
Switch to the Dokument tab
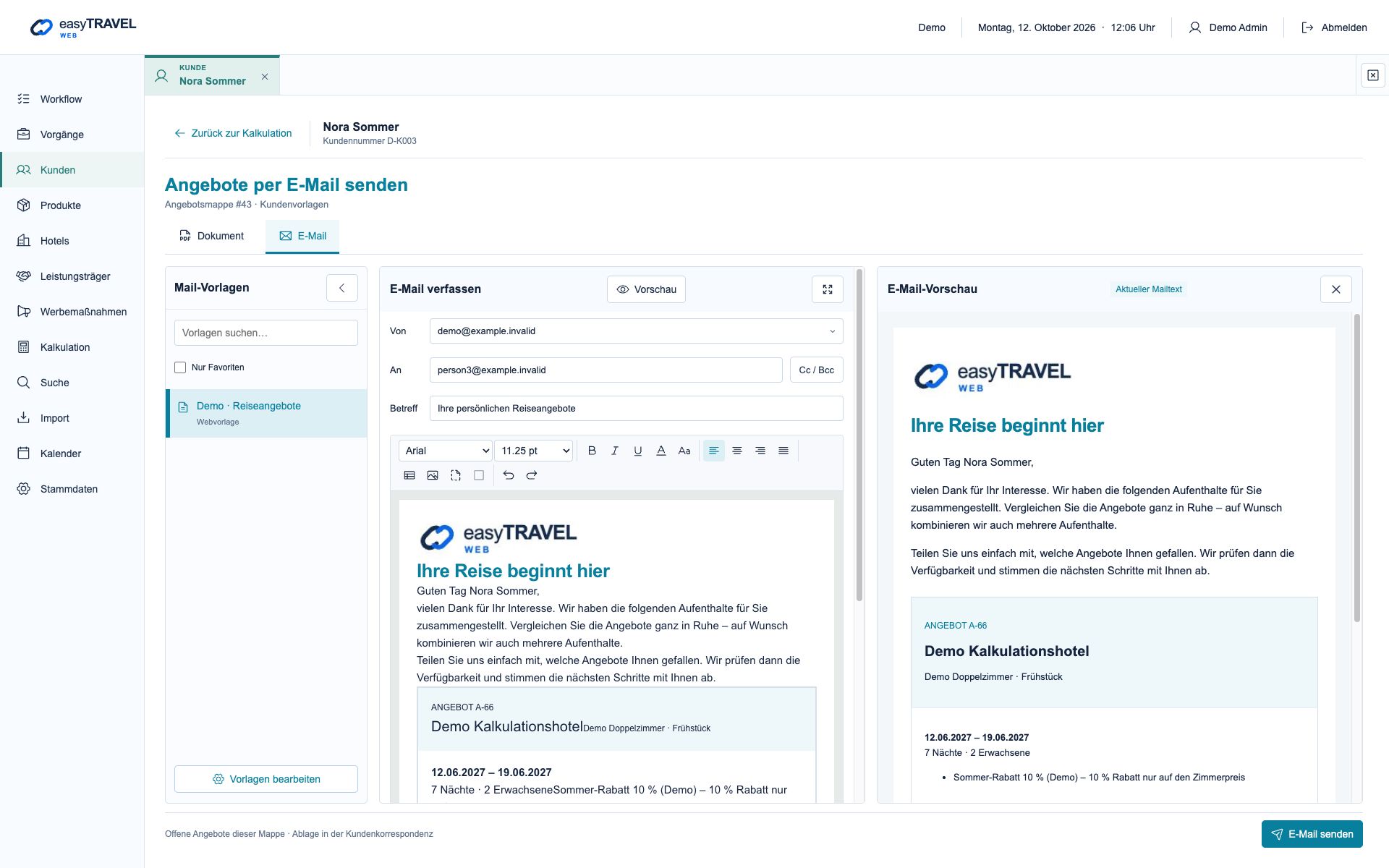point(211,236)
